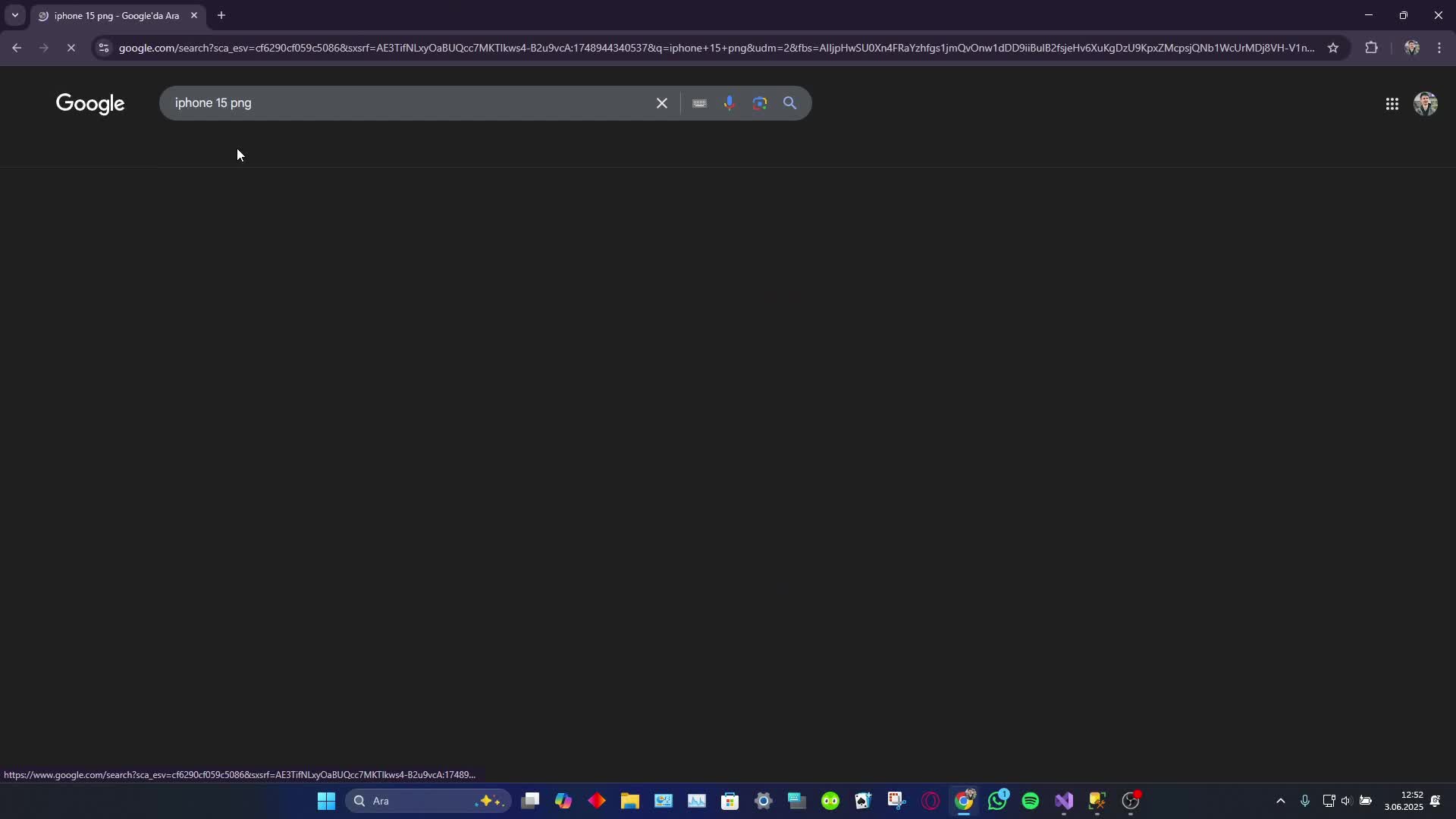Click the taskbar "Ara" search box
This screenshot has width=1456, height=819.
click(x=428, y=801)
